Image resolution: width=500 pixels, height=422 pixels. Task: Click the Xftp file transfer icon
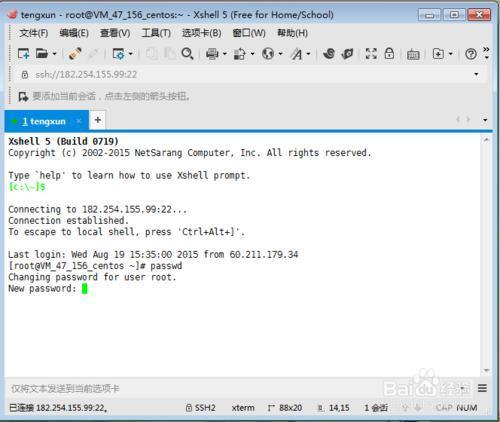347,53
